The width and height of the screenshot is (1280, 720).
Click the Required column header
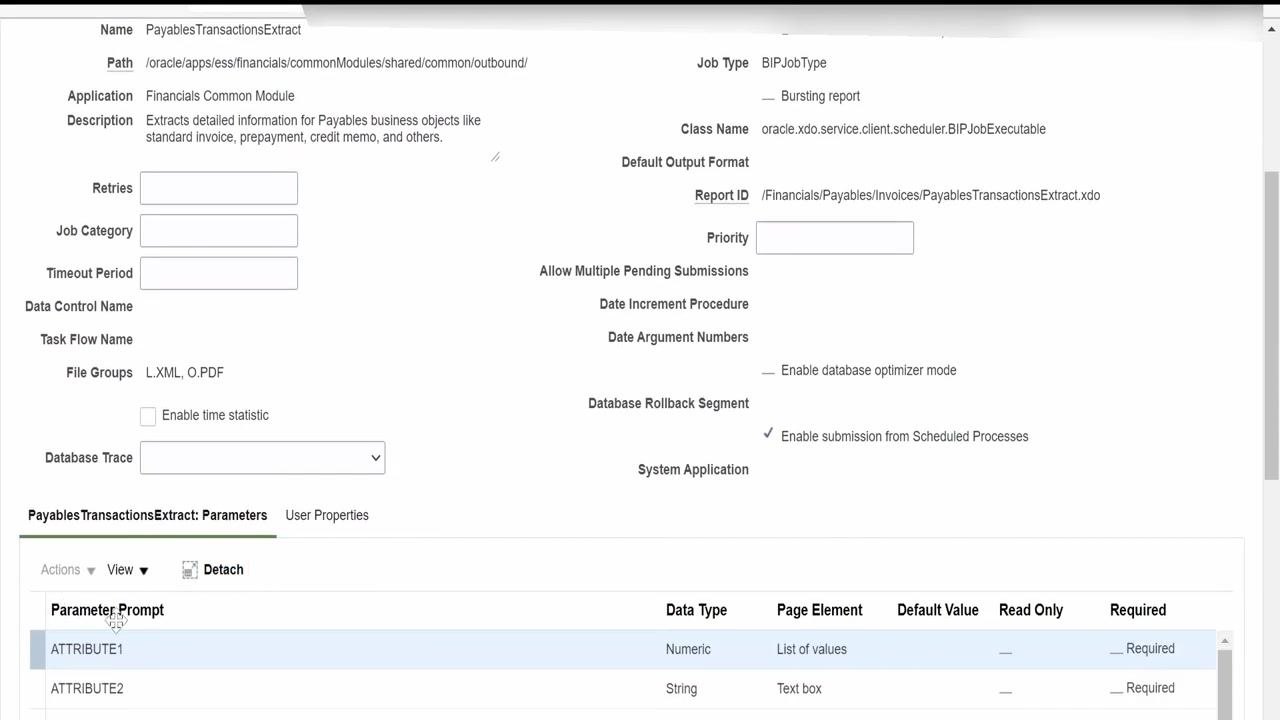pyautogui.click(x=1138, y=610)
